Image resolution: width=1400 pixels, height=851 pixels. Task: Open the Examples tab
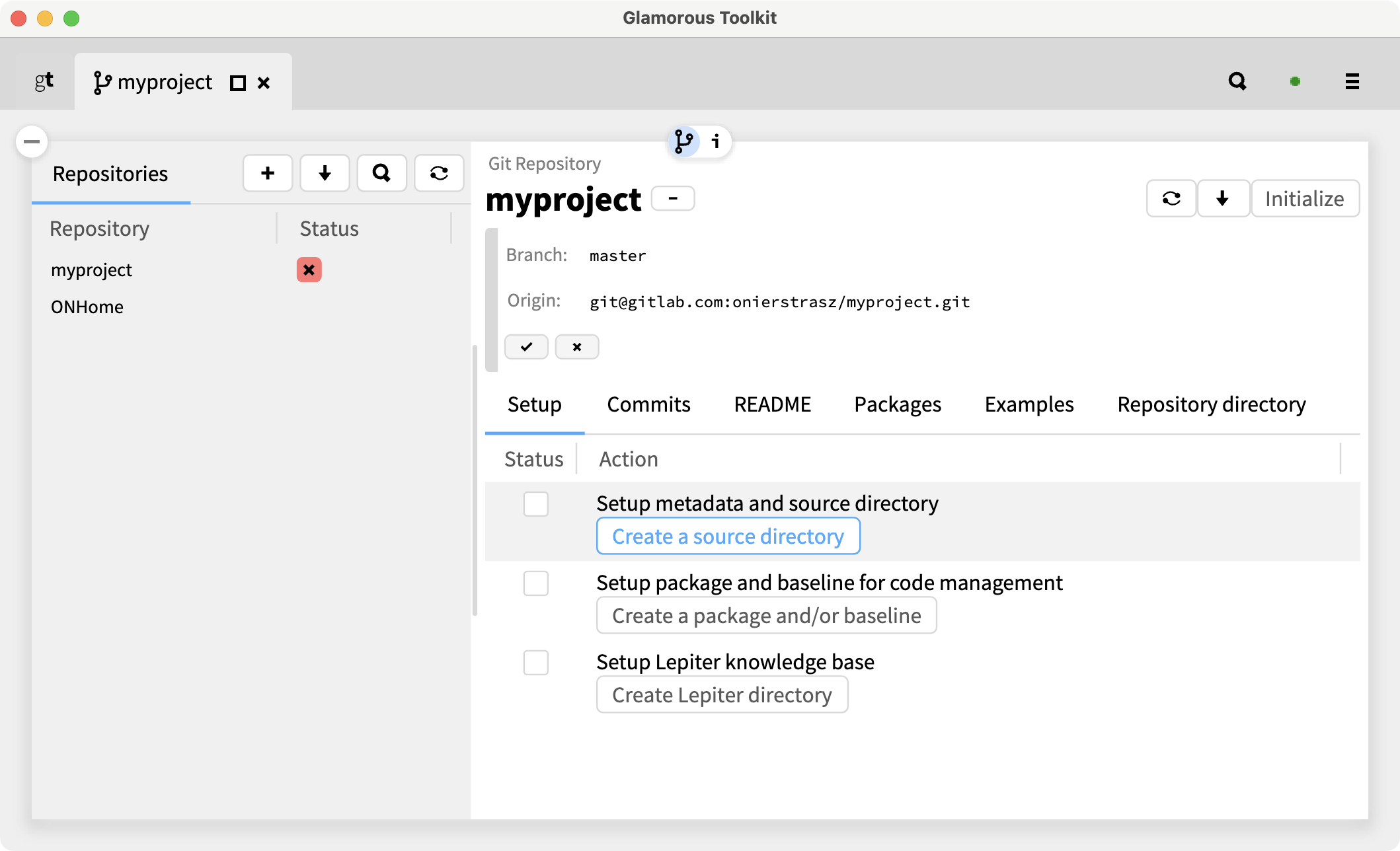point(1029,404)
